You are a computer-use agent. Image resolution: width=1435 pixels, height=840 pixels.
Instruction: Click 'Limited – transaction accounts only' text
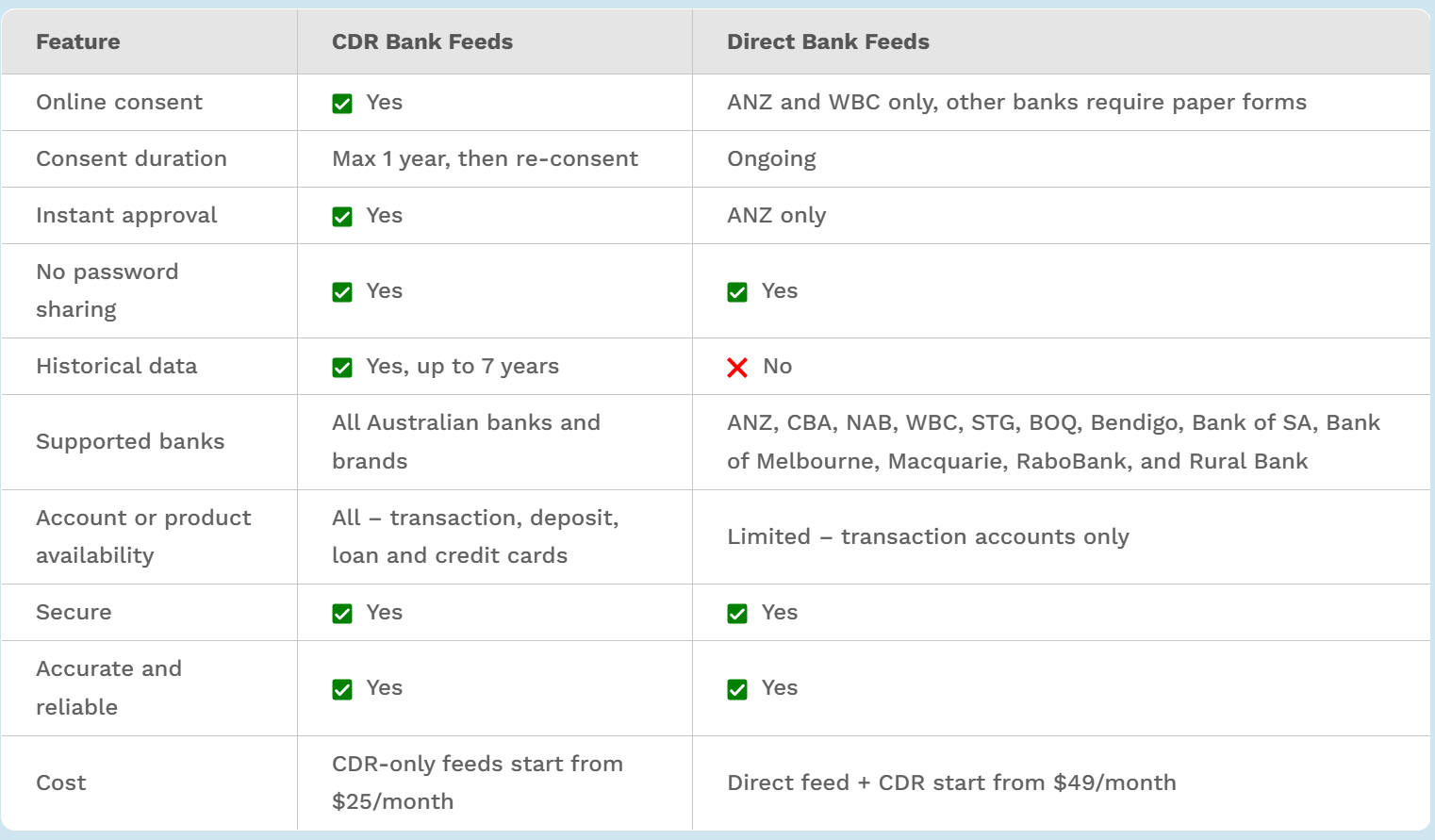click(x=928, y=536)
